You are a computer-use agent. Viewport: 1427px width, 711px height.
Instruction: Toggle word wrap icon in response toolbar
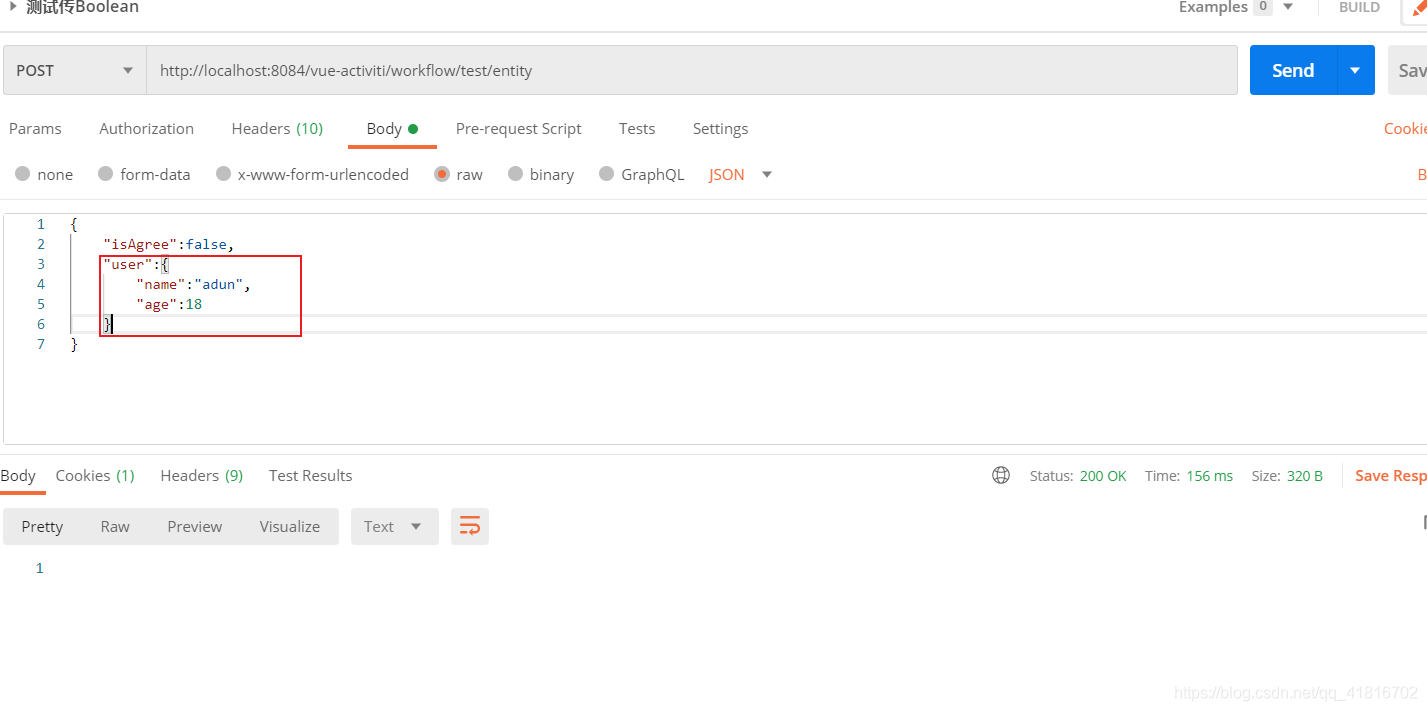tap(470, 526)
